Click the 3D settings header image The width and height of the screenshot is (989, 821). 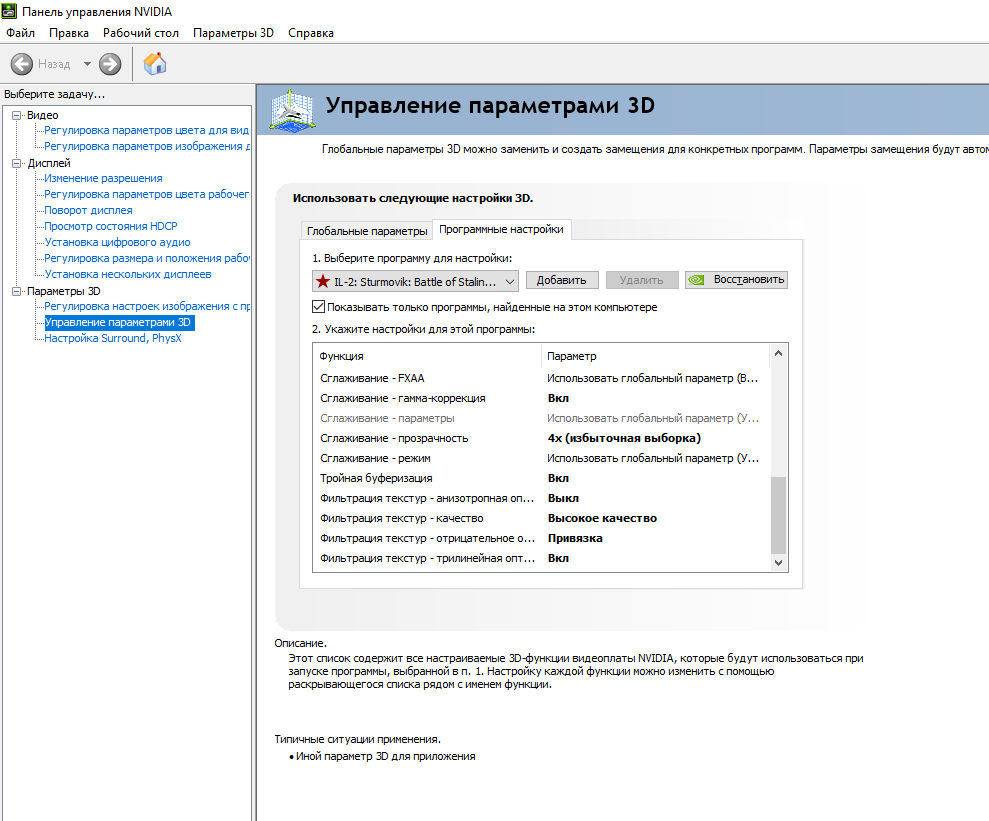coord(291,110)
